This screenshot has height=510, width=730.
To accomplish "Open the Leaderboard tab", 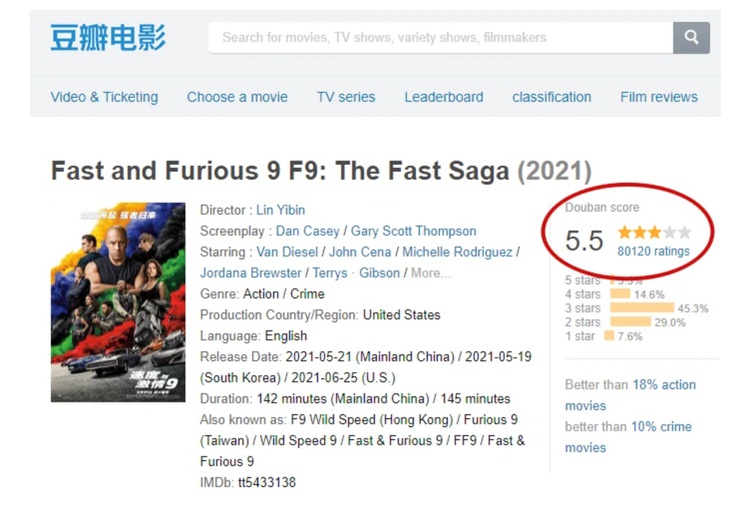I will click(x=443, y=97).
